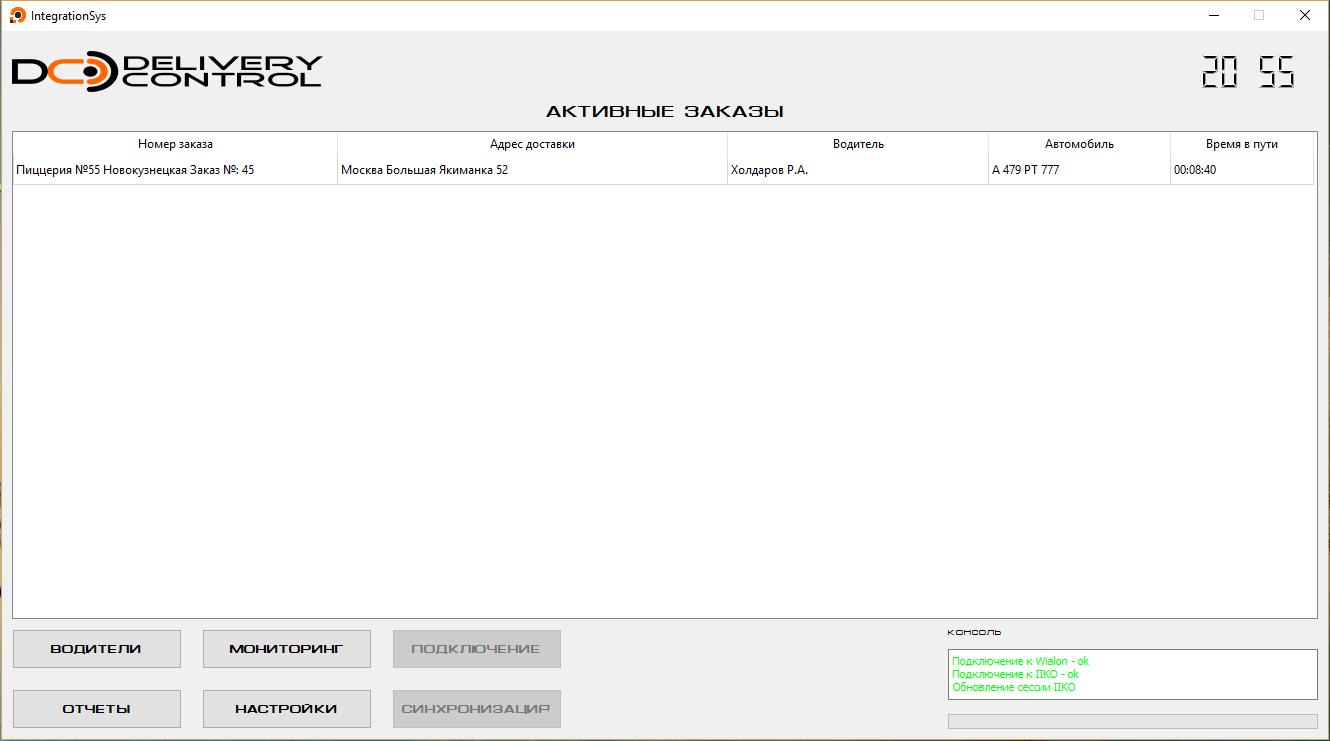Click the Автомобиль column header
This screenshot has height=741, width=1330.
coord(1079,144)
